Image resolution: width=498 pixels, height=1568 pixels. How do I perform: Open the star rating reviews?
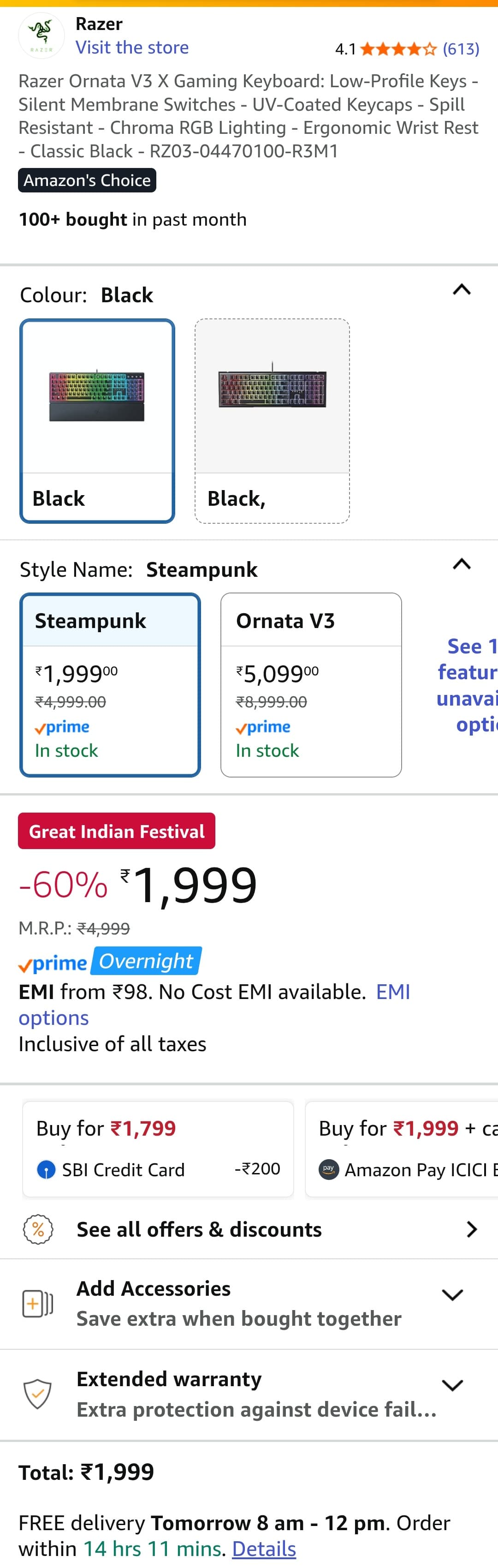point(407,49)
